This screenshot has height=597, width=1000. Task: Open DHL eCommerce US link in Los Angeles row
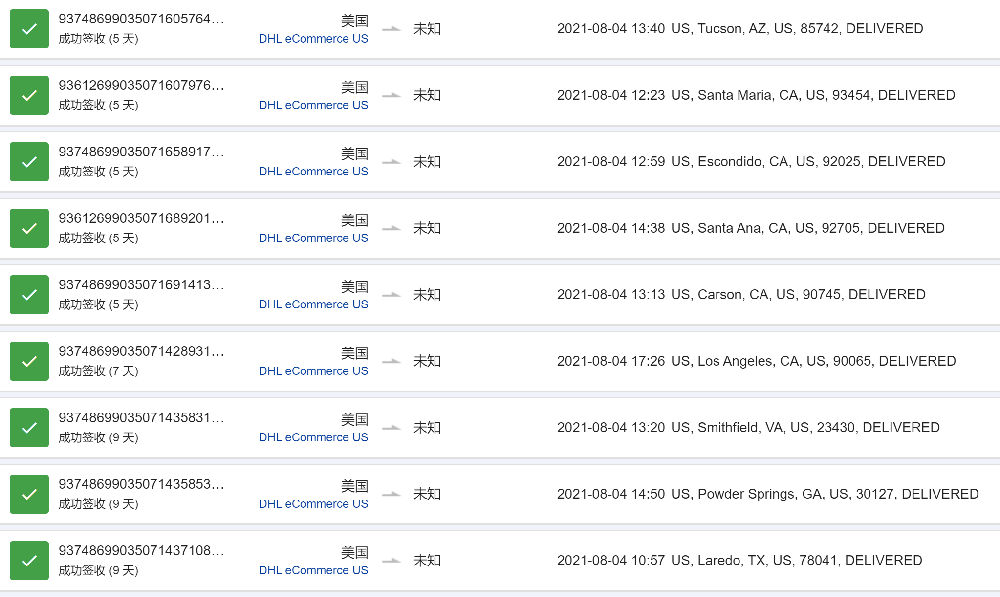(313, 371)
